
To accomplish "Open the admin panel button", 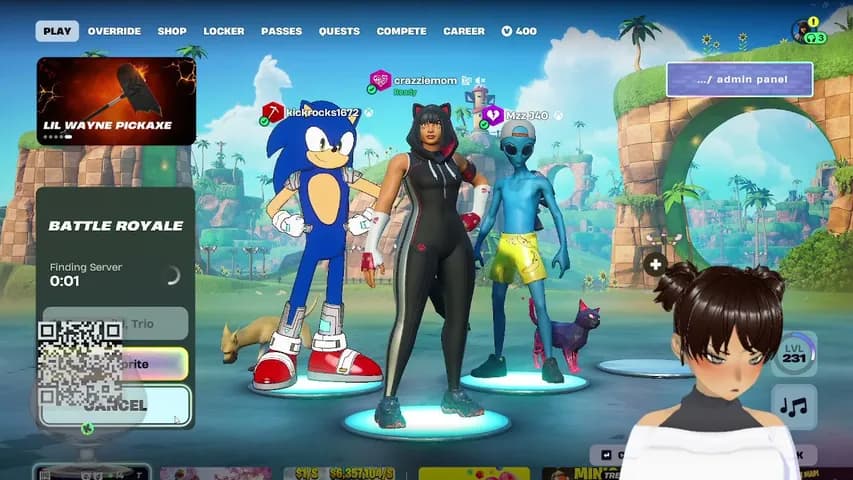I will click(739, 79).
